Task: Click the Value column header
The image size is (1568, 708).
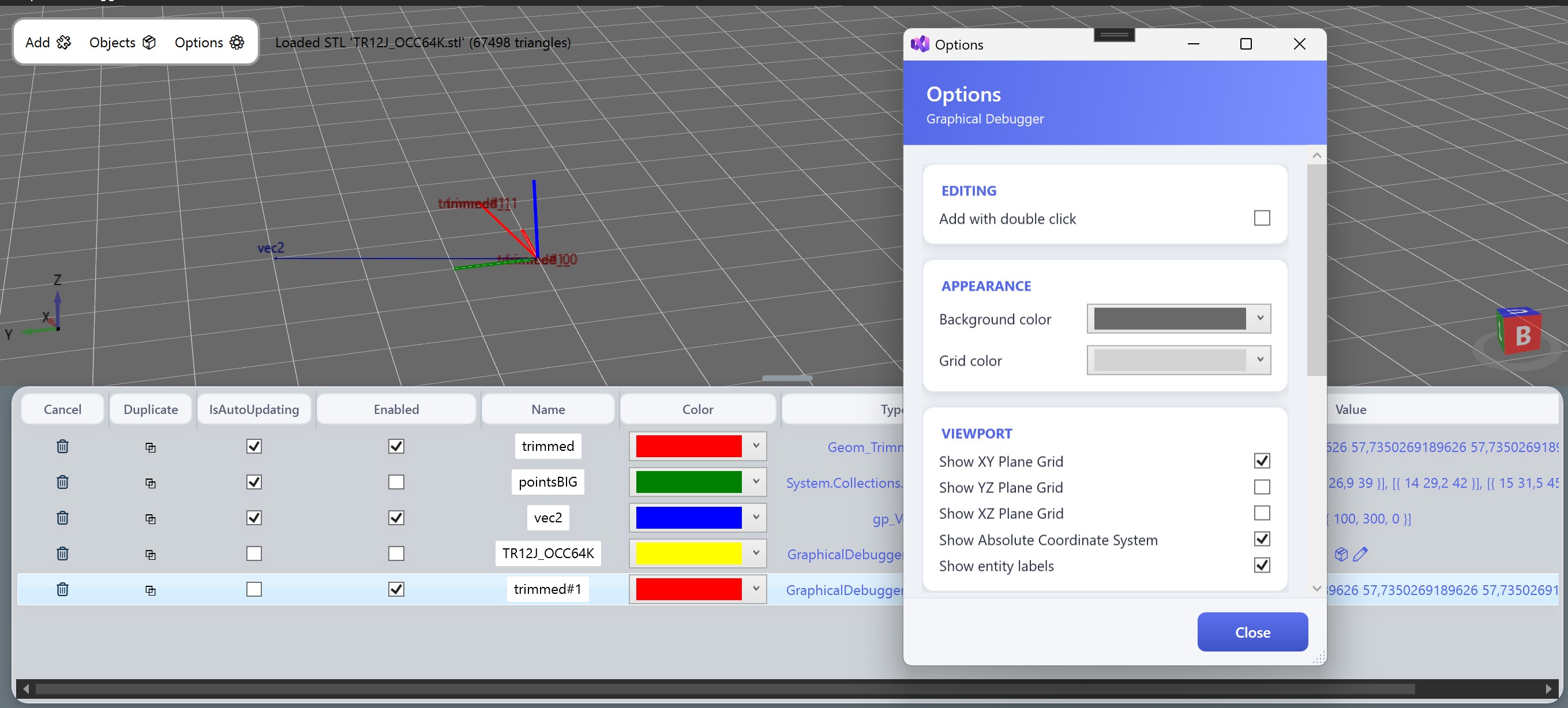Action: click(1351, 409)
